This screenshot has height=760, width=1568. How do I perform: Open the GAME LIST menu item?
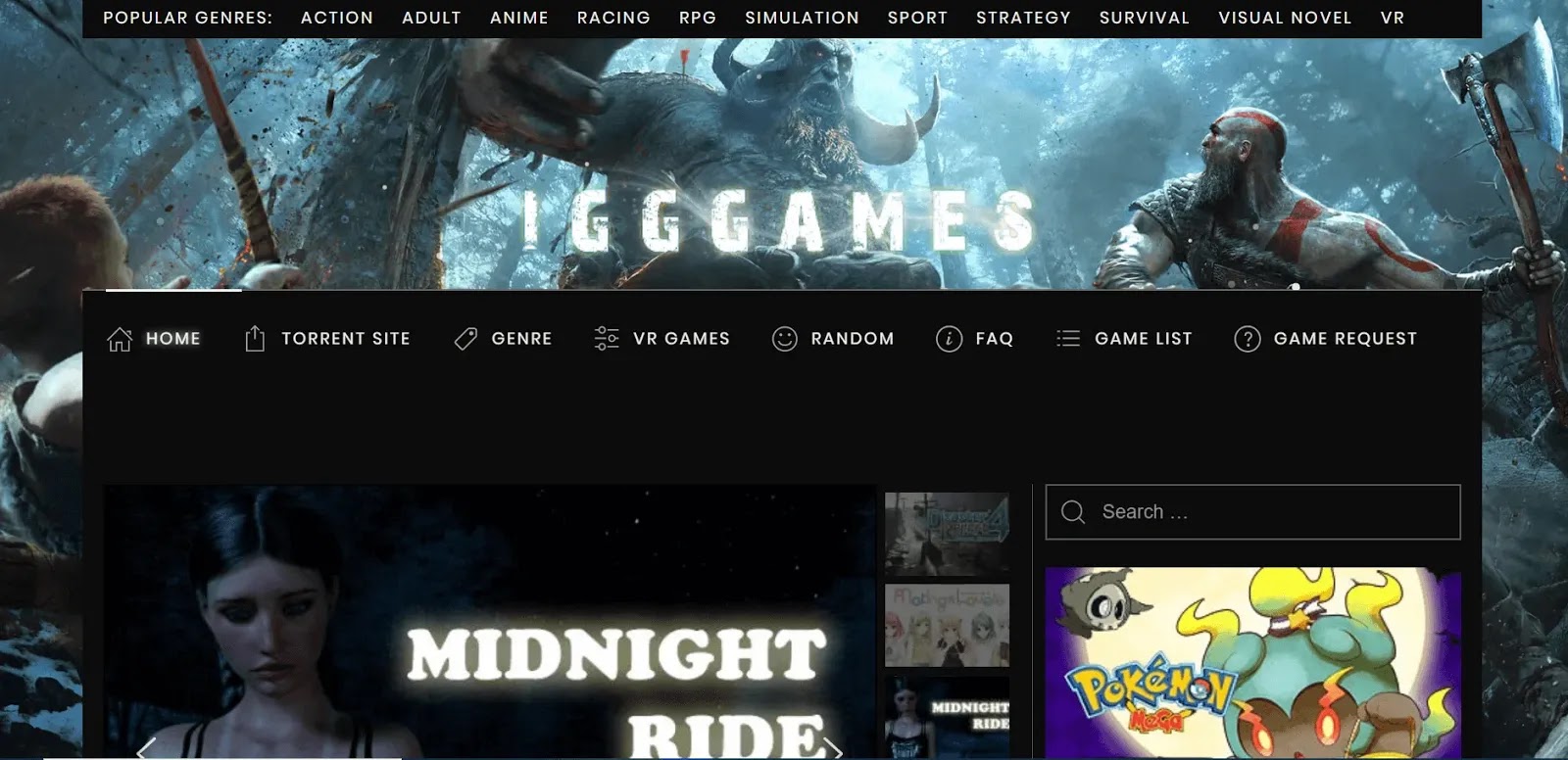pyautogui.click(x=1144, y=339)
